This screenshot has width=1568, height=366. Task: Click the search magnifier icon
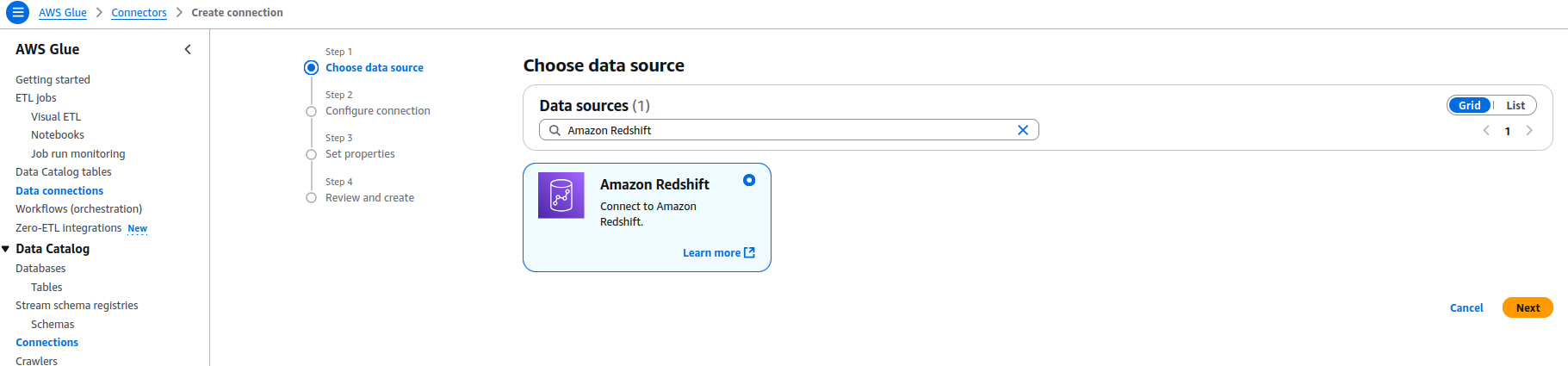tap(555, 131)
